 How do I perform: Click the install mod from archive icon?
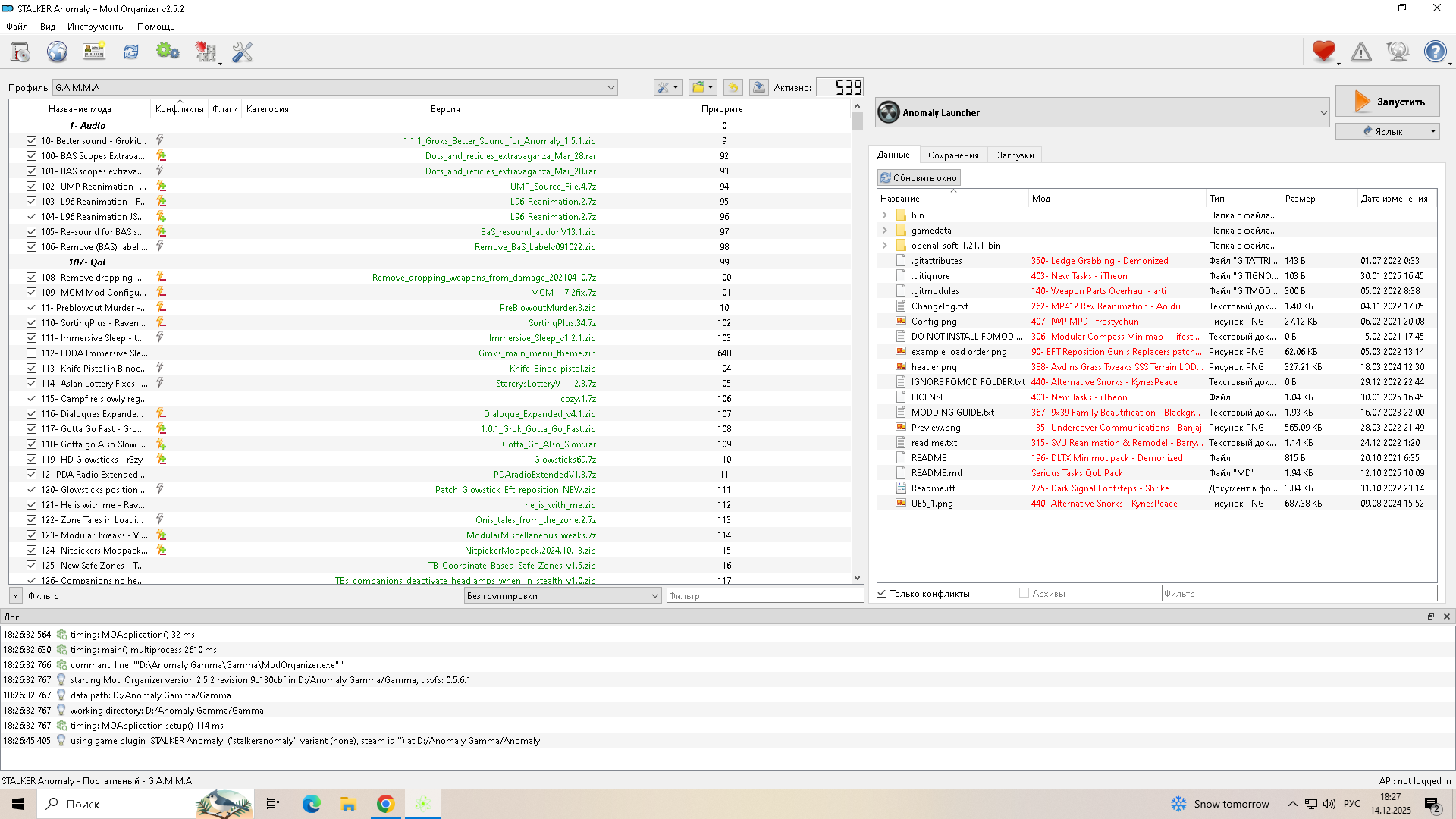(20, 52)
